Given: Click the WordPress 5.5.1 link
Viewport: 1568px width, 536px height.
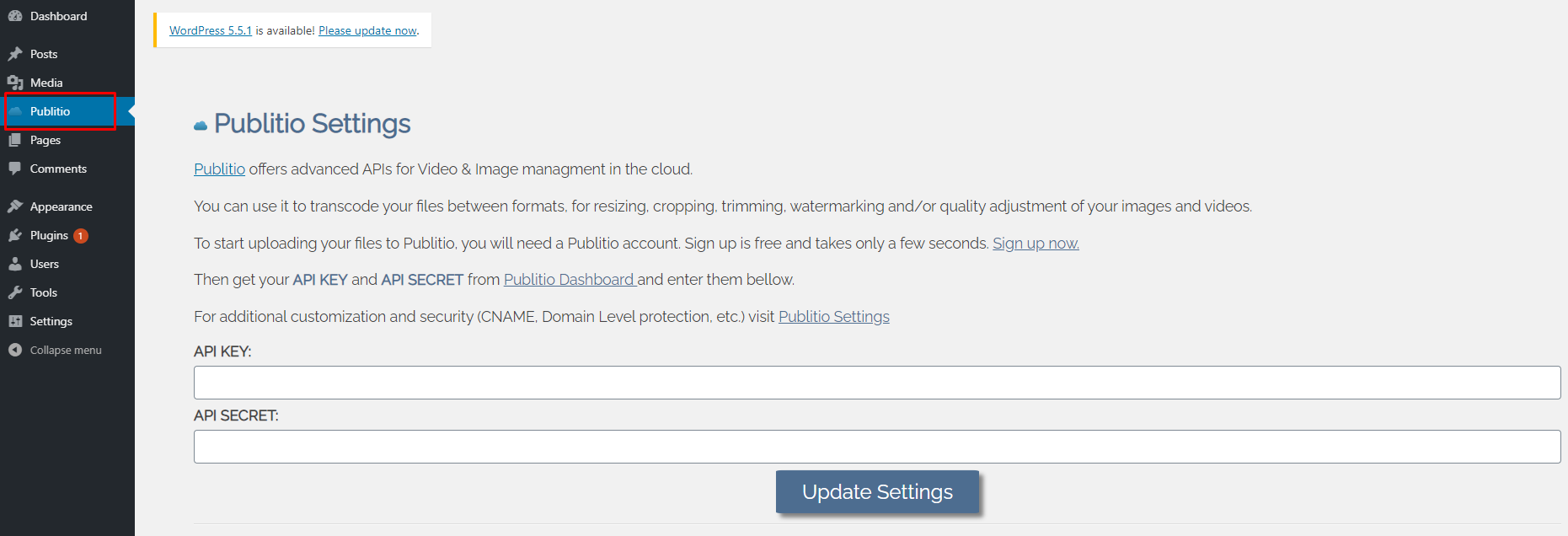Looking at the screenshot, I should 211,30.
